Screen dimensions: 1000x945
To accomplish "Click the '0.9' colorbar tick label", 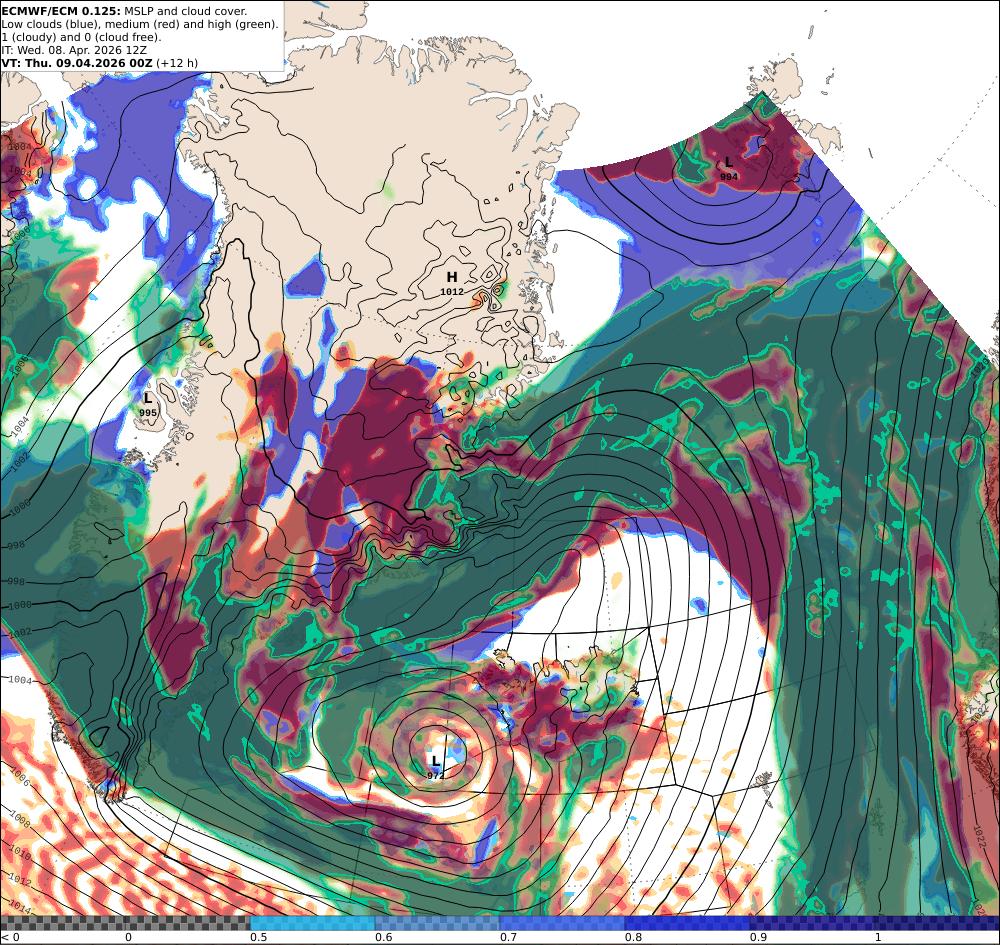I will pyautogui.click(x=758, y=937).
